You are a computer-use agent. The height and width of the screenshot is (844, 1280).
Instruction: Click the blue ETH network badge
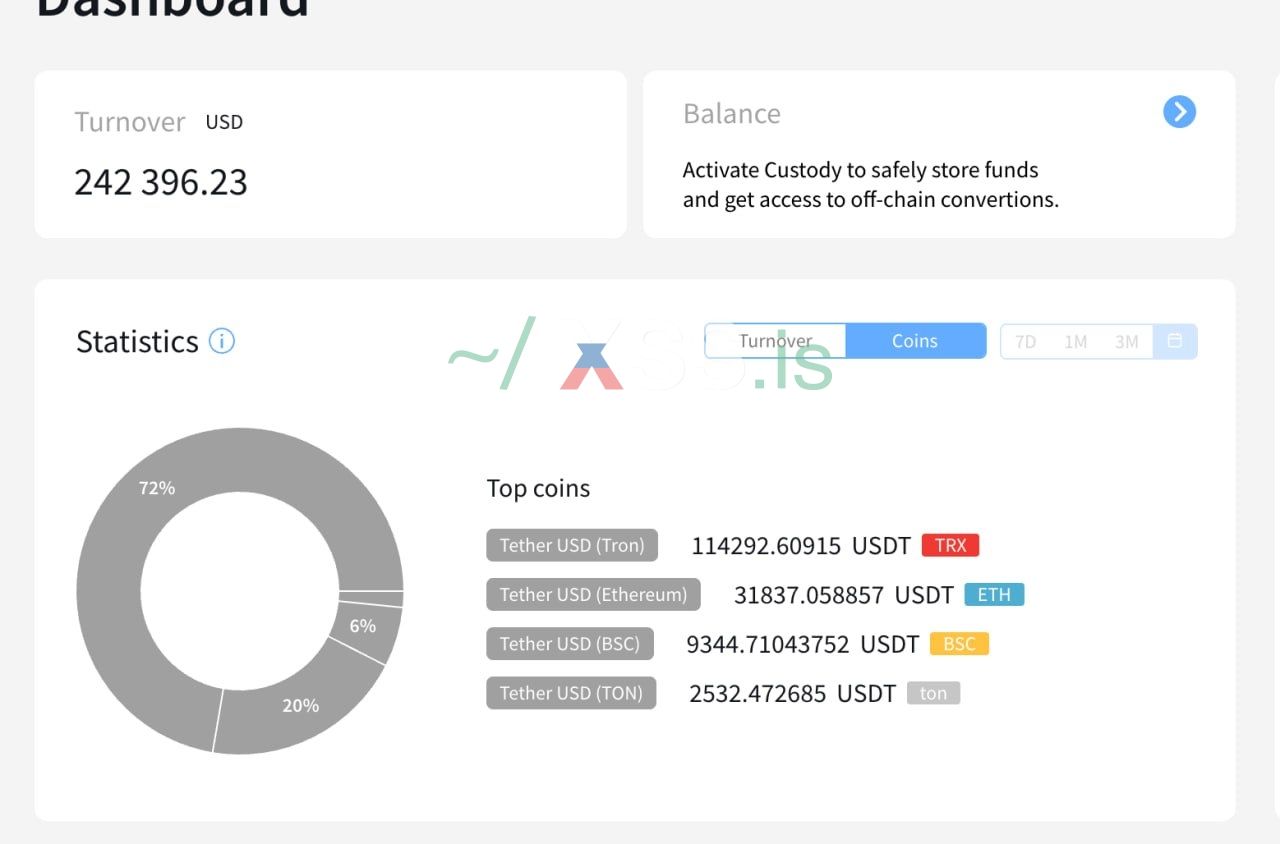(994, 595)
